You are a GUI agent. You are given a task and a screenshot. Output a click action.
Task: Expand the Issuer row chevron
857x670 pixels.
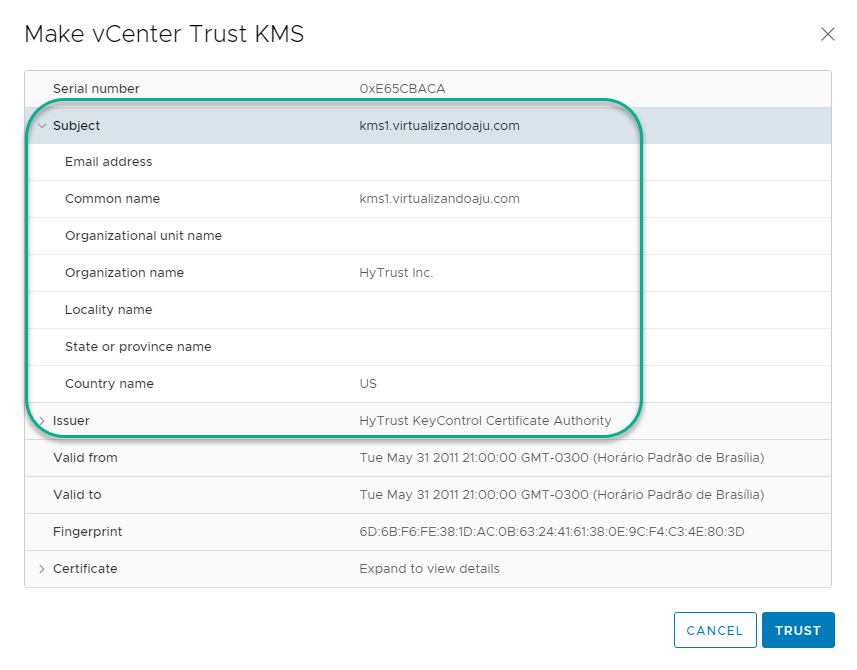[42, 421]
